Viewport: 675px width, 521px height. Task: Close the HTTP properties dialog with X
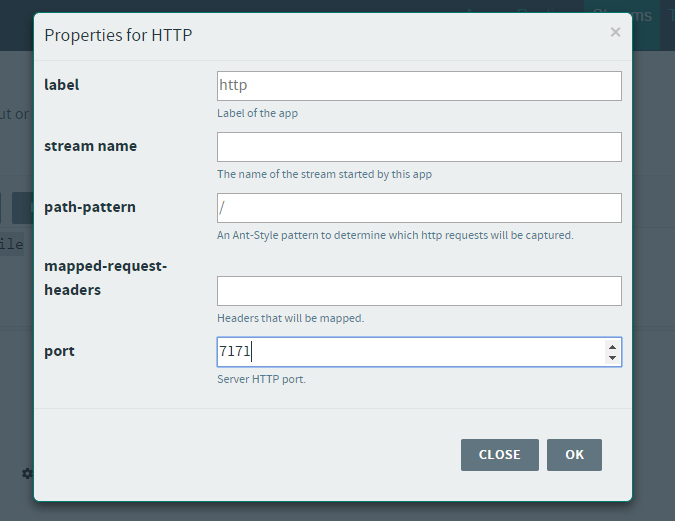[615, 33]
